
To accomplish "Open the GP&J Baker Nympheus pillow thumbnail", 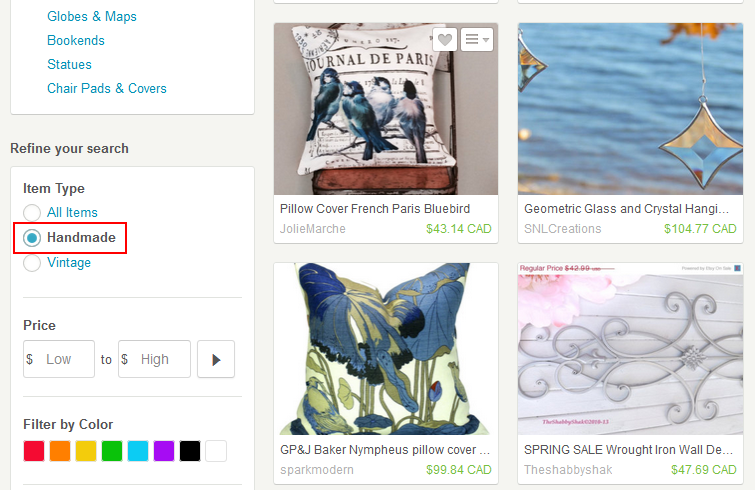I will 386,349.
